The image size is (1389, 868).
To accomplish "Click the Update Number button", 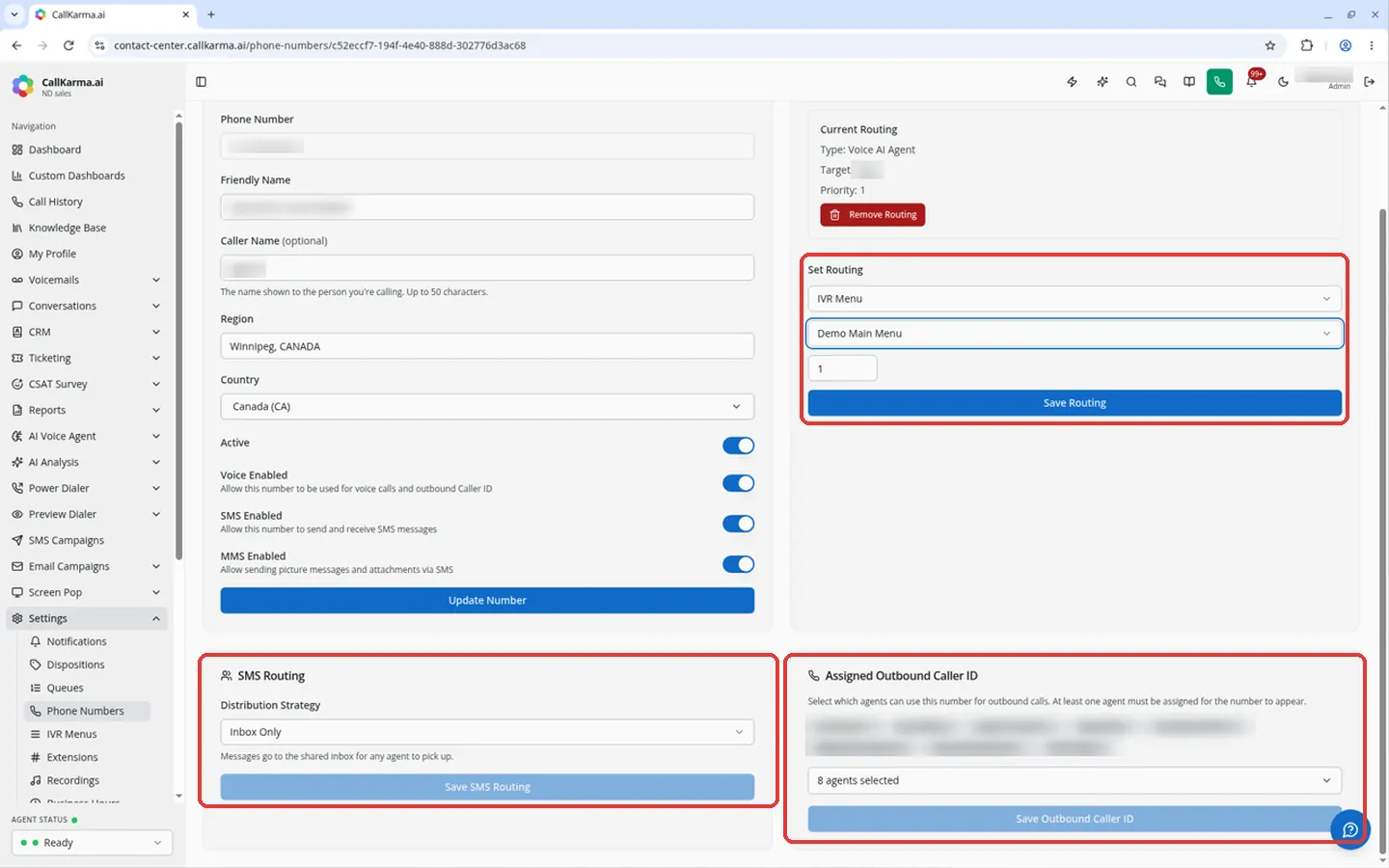I will [487, 600].
